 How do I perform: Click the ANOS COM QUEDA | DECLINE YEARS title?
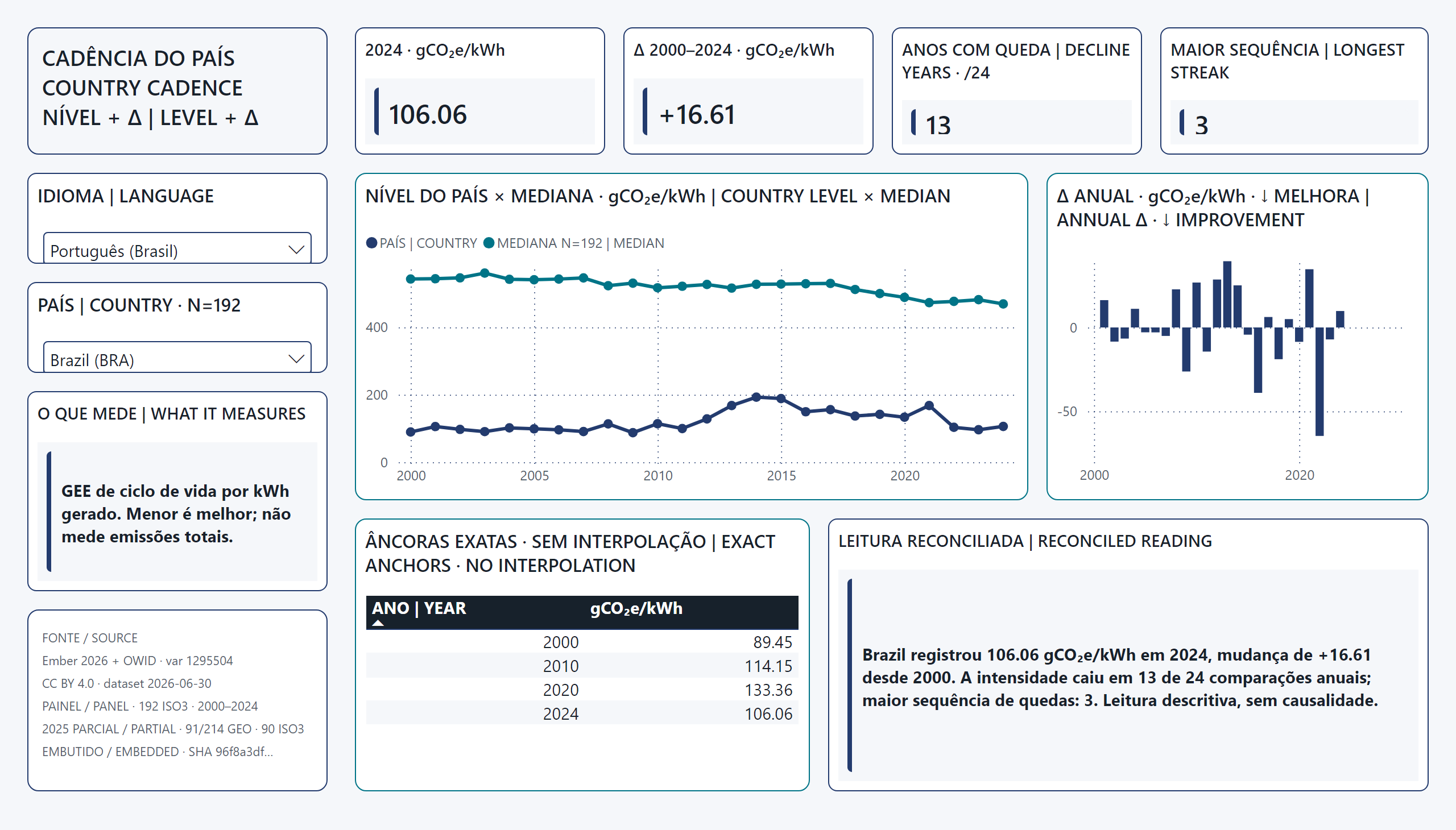[x=1016, y=61]
